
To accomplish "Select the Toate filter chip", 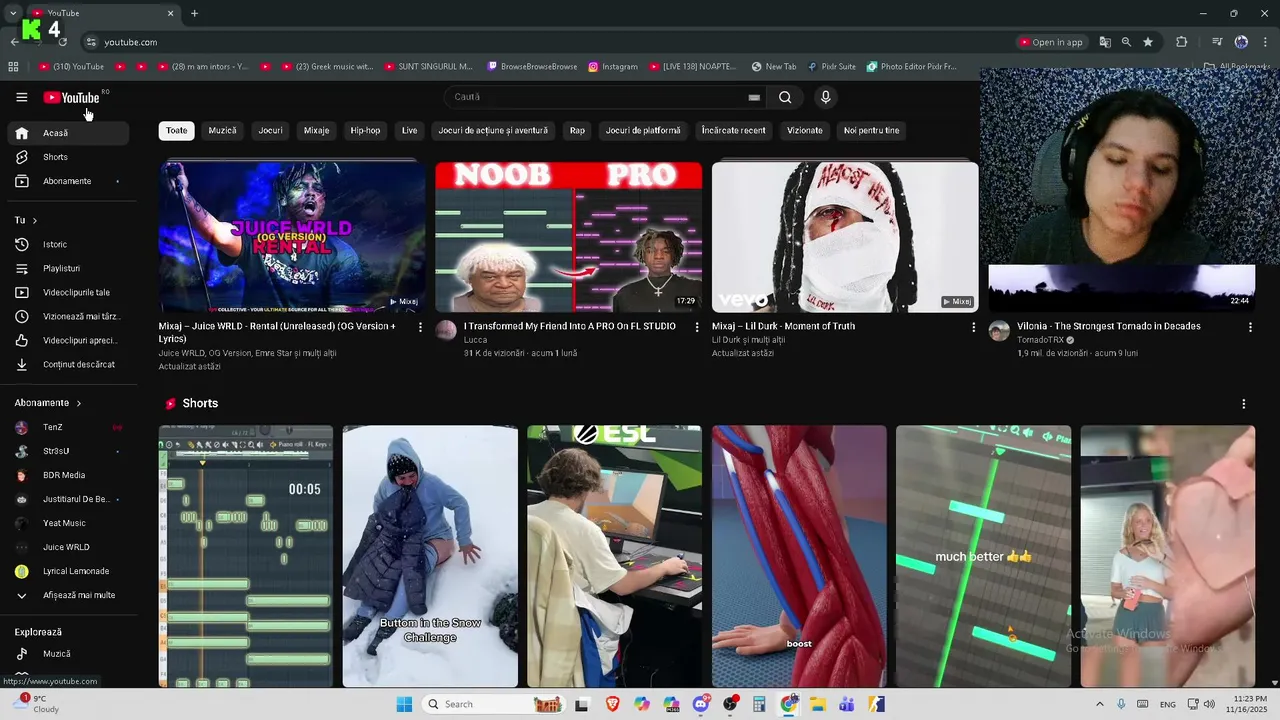I will pyautogui.click(x=176, y=131).
